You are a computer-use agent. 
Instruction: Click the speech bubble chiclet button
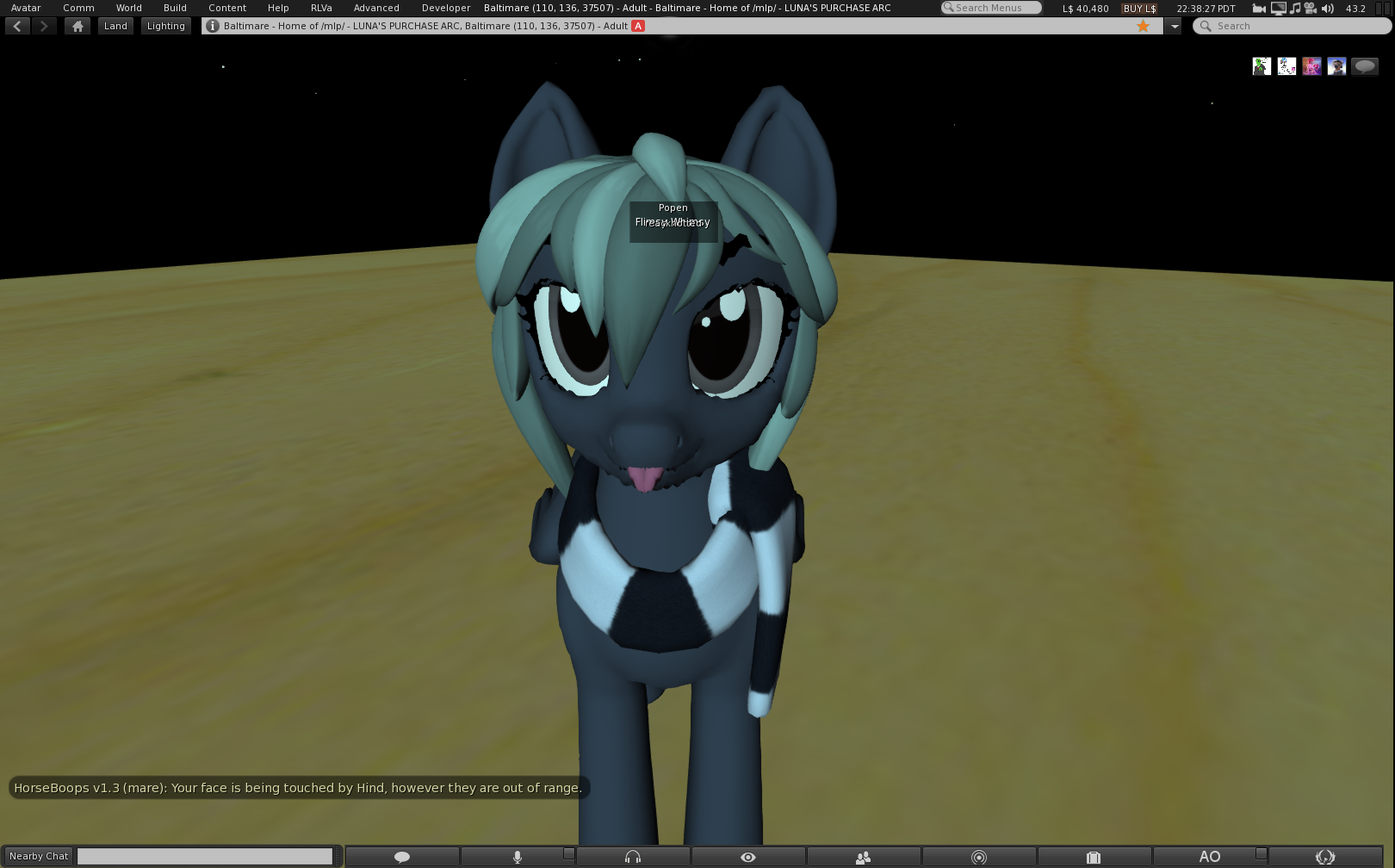(1365, 66)
